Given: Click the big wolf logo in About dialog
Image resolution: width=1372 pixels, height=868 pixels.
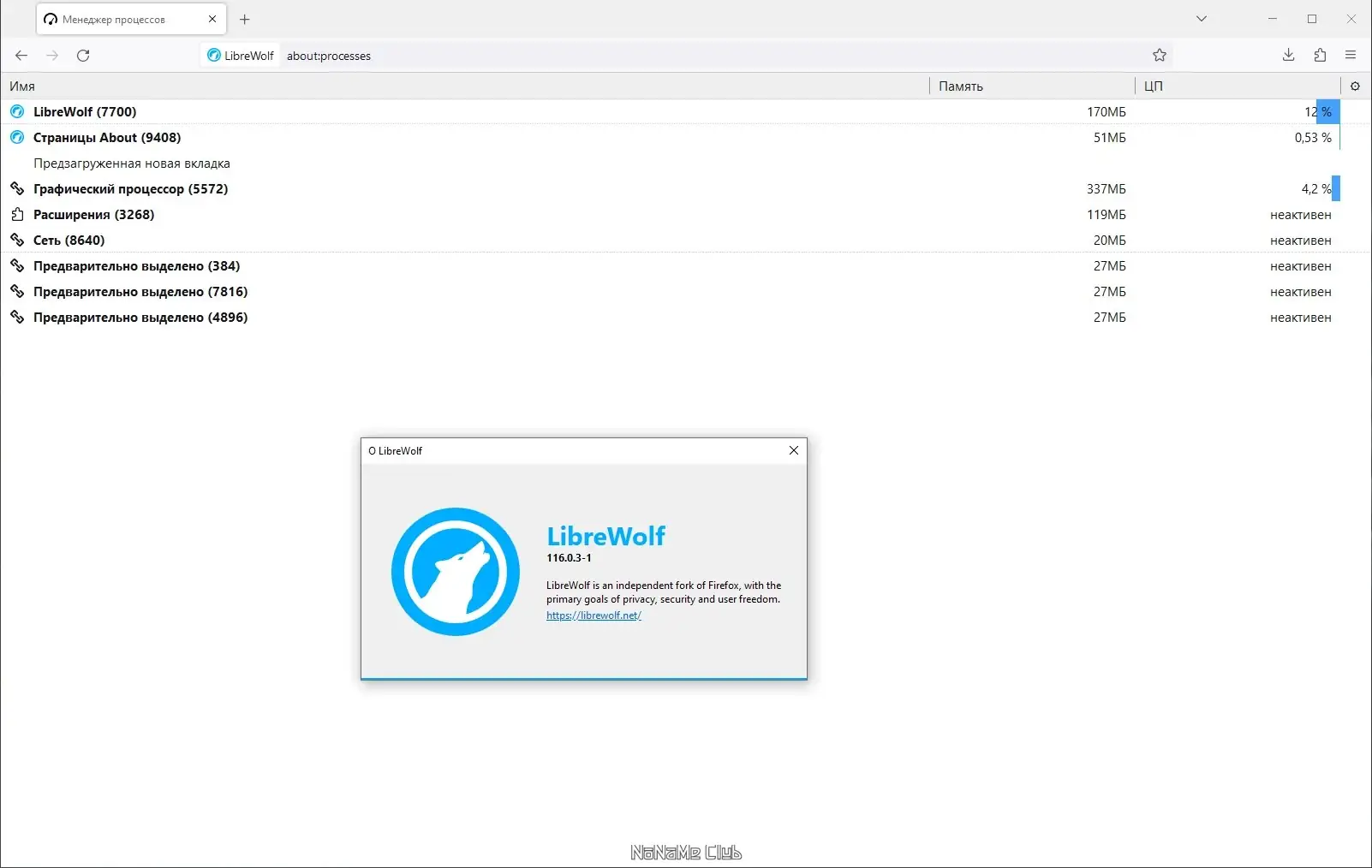Looking at the screenshot, I should pyautogui.click(x=456, y=572).
